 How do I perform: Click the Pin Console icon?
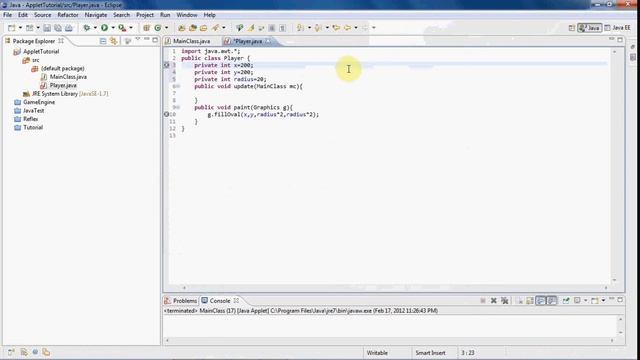tap(566, 301)
